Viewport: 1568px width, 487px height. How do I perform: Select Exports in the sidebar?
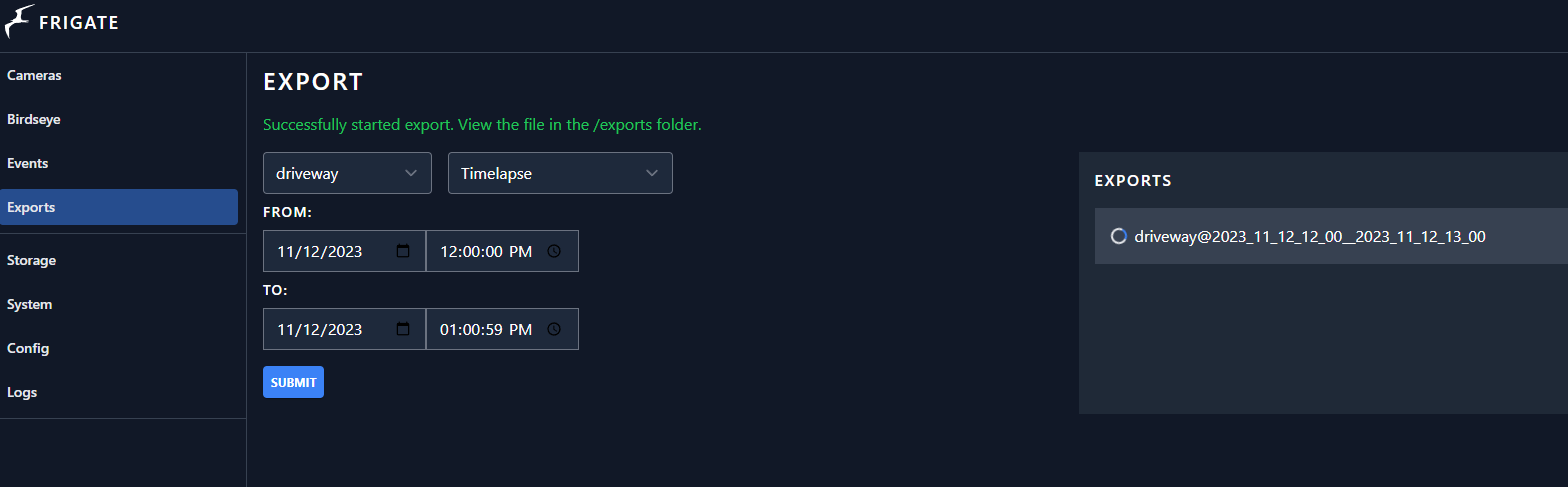(x=31, y=207)
